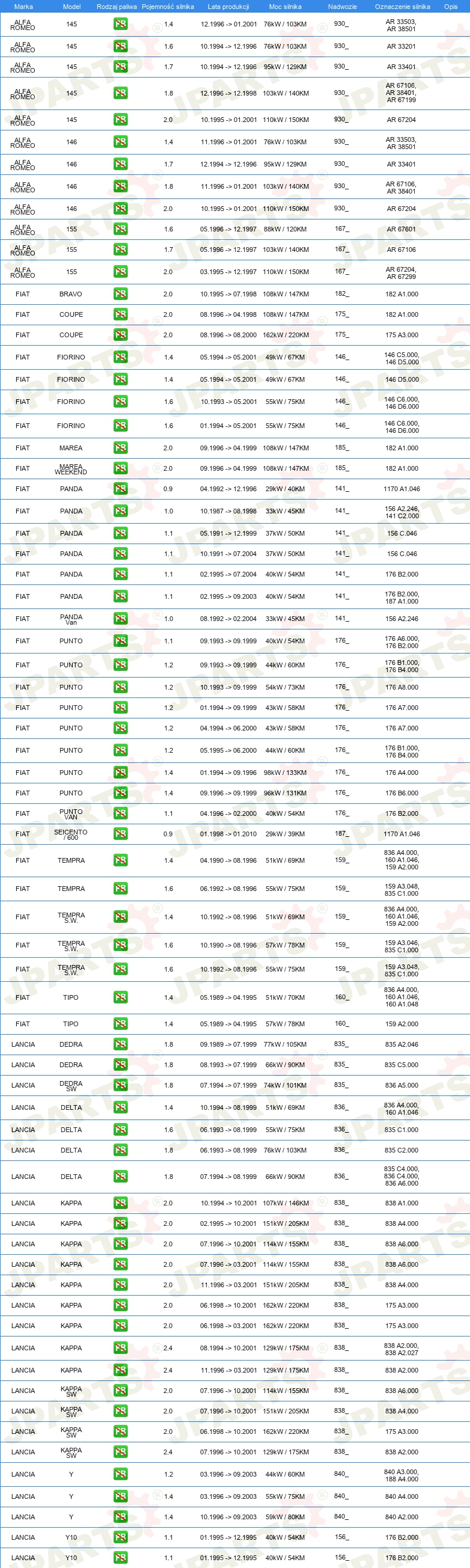Screen dimensions: 470x1568
Task: Click the fuel icon for LANCIA KAPPA 107kW / 146KM
Action: point(121,1203)
